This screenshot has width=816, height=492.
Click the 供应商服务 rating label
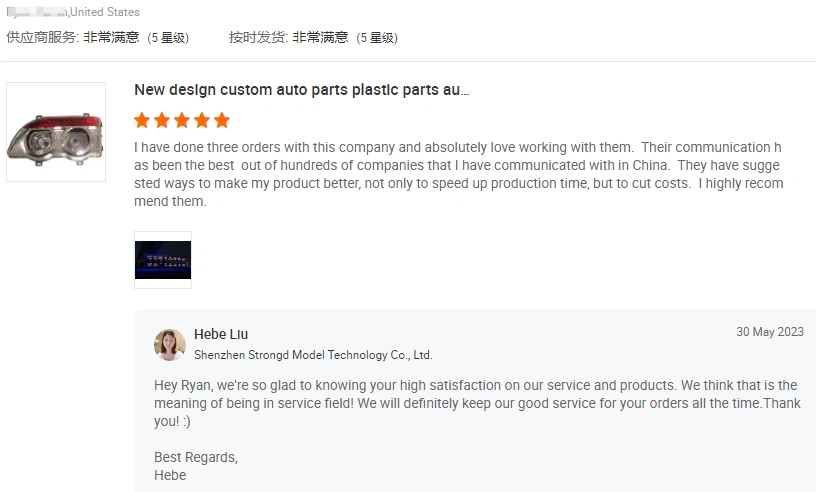point(41,38)
